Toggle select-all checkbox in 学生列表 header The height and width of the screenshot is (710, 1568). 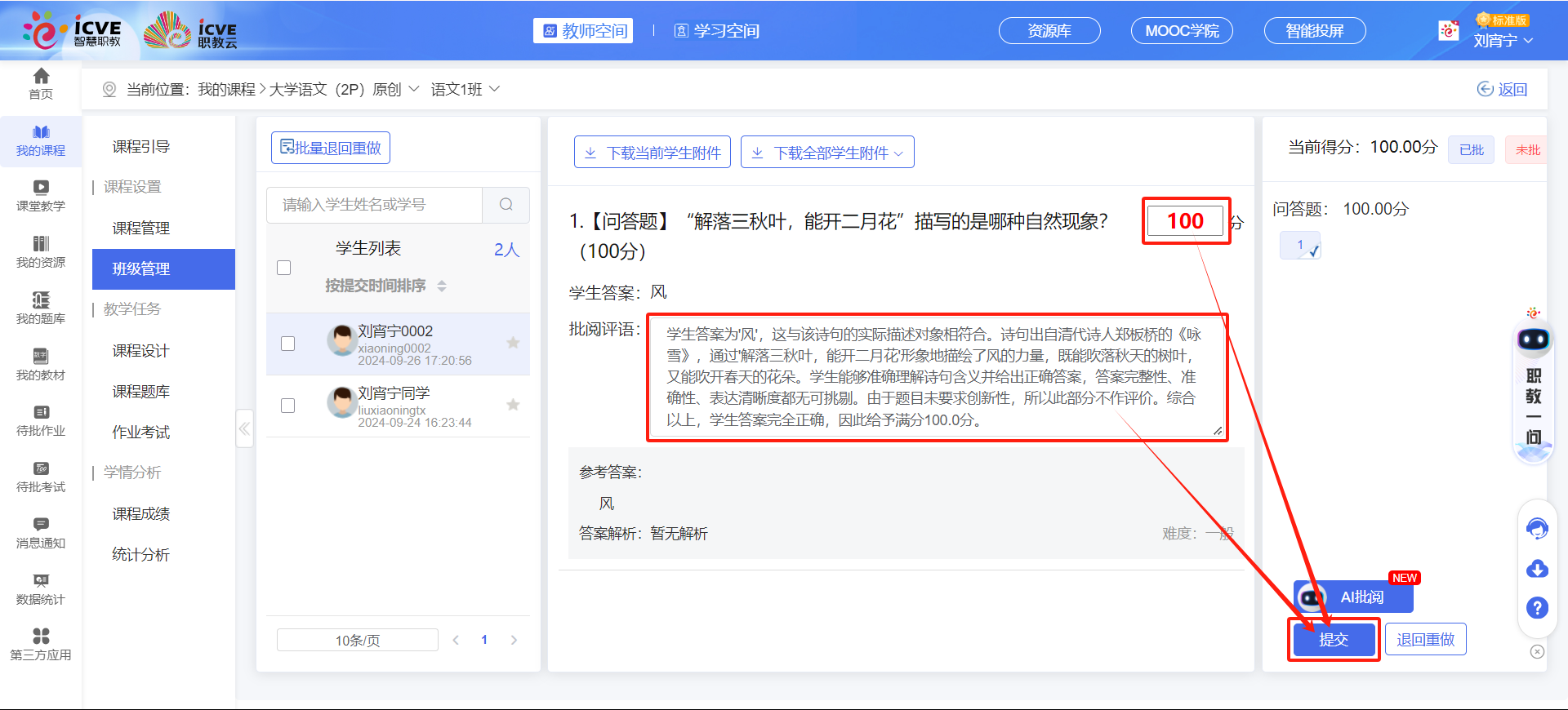click(284, 268)
